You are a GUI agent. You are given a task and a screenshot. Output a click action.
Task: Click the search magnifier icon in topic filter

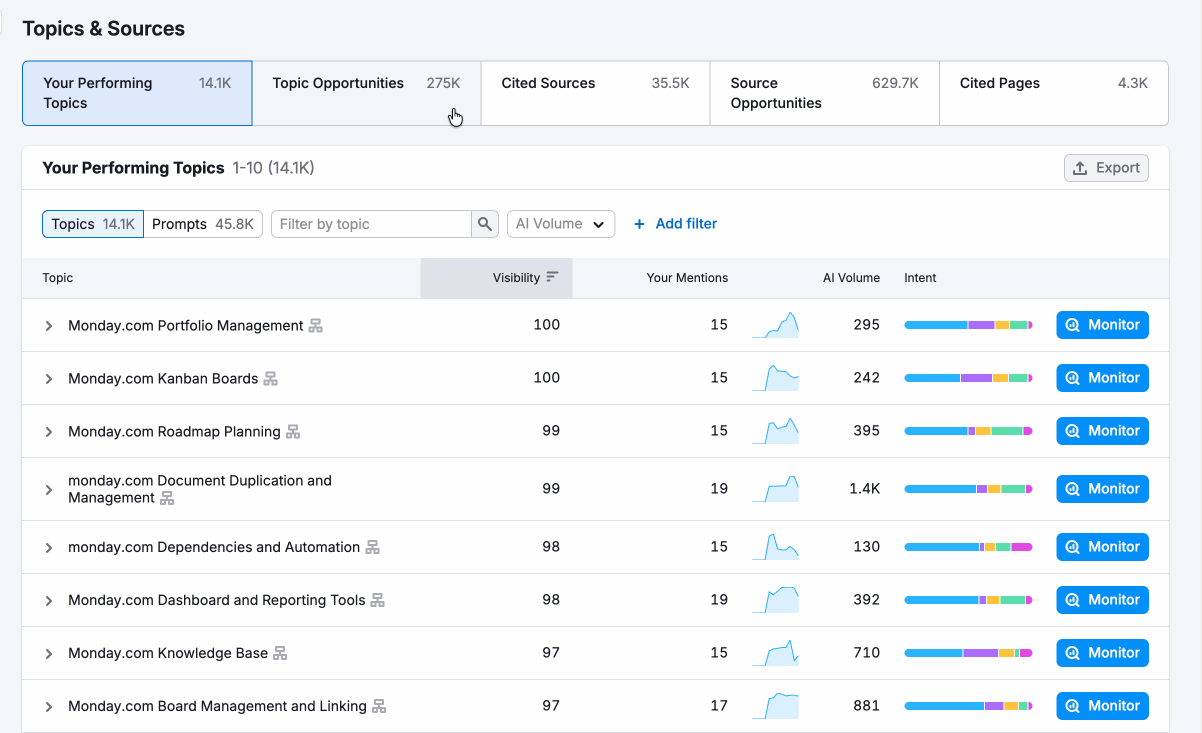tap(485, 224)
